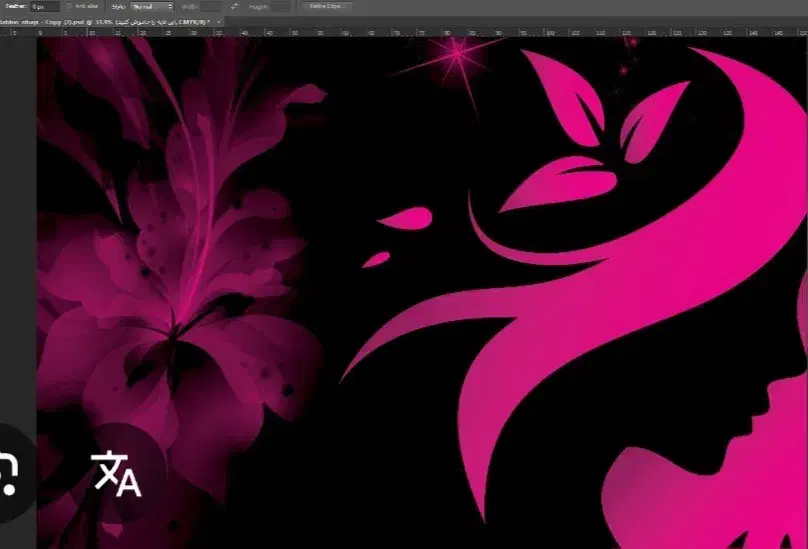Click the horizontal ruler above the canvas

coord(400,32)
